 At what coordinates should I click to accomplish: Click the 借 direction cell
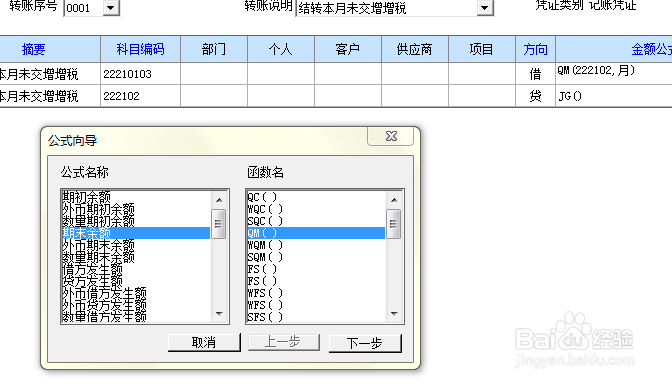coord(535,74)
